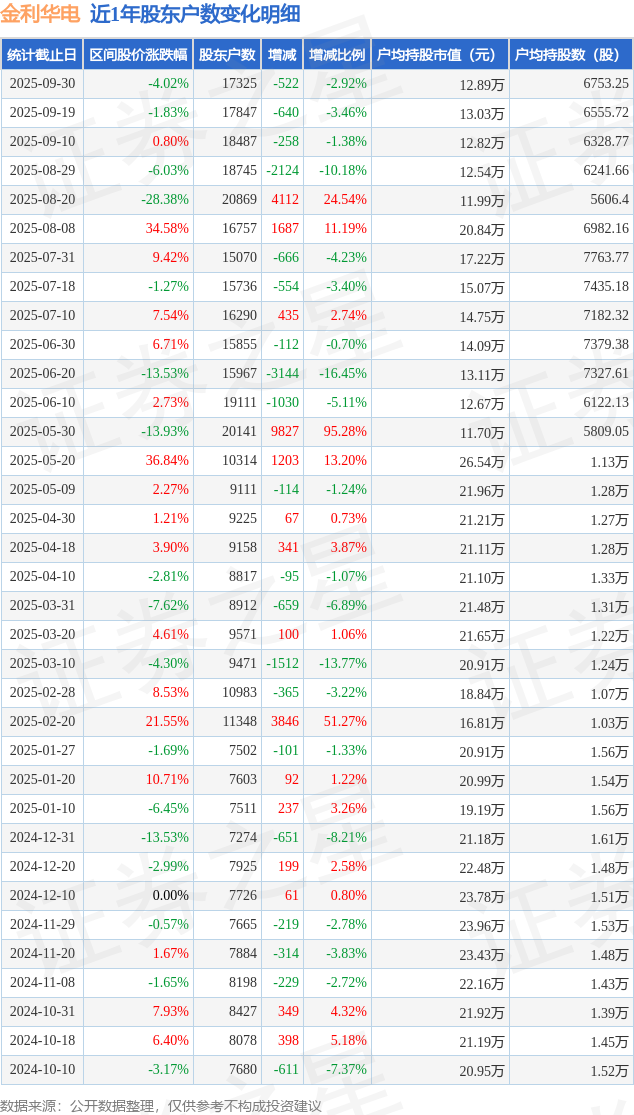Select the 26.54万 market value cell
This screenshot has height=1115, width=634.
[x=481, y=462]
